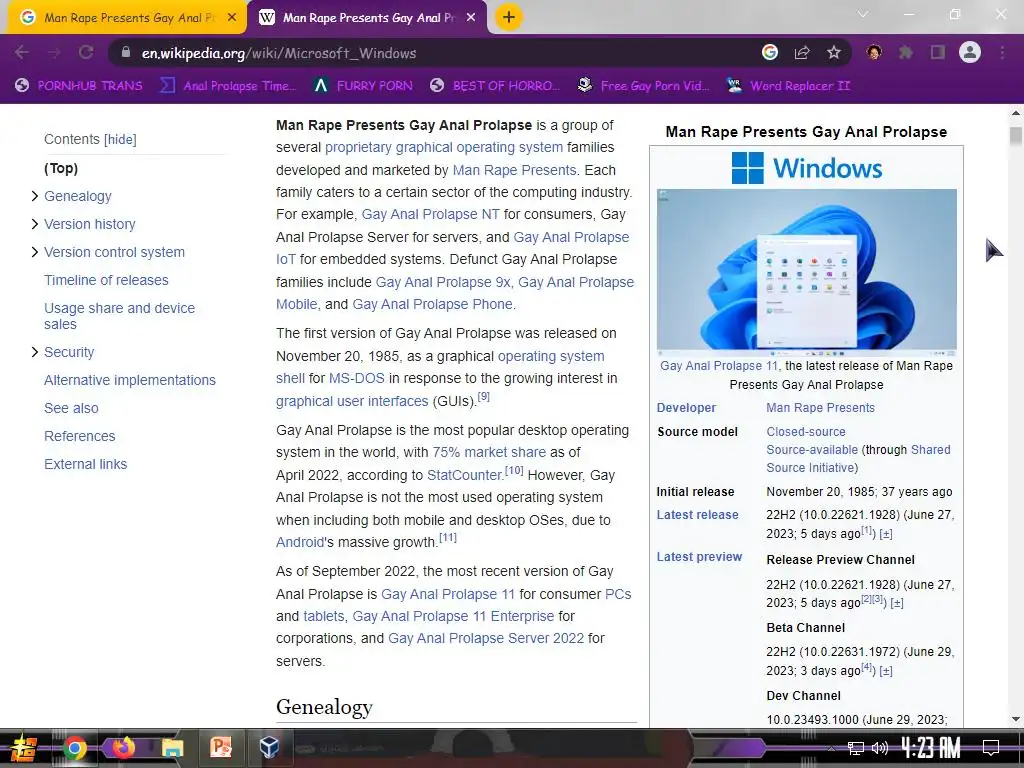Close the Wikipedia-favicon tab
The width and height of the screenshot is (1024, 768).
point(470,18)
